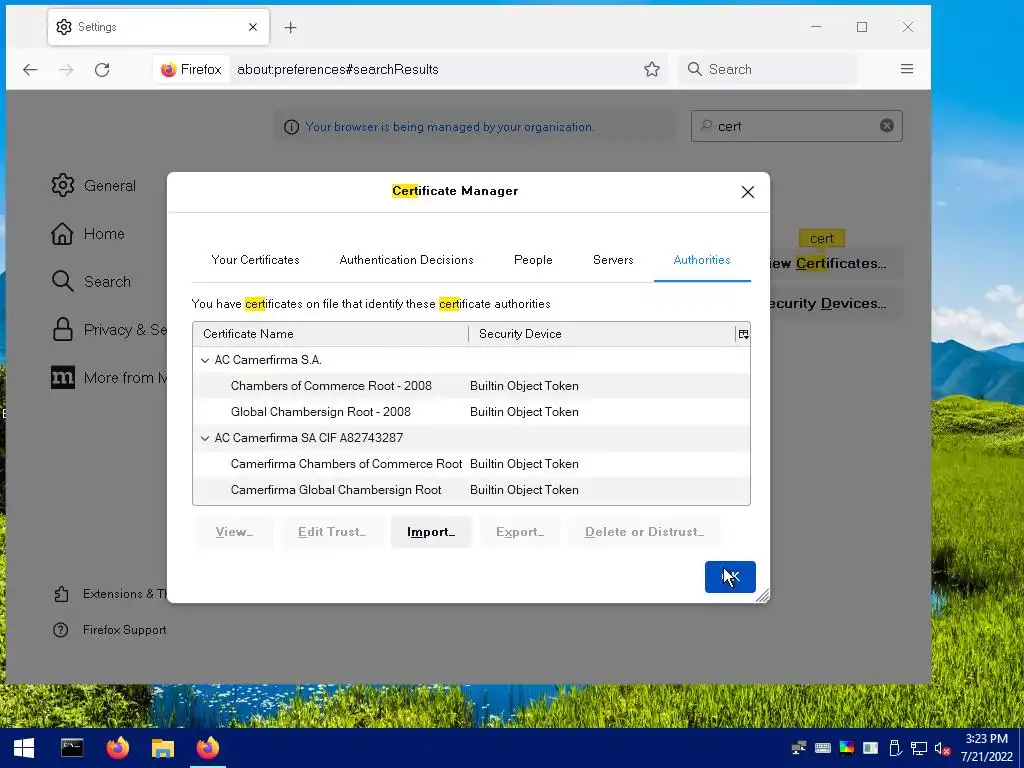Open General settings category
Screen dimensions: 1024x768
coord(94,185)
